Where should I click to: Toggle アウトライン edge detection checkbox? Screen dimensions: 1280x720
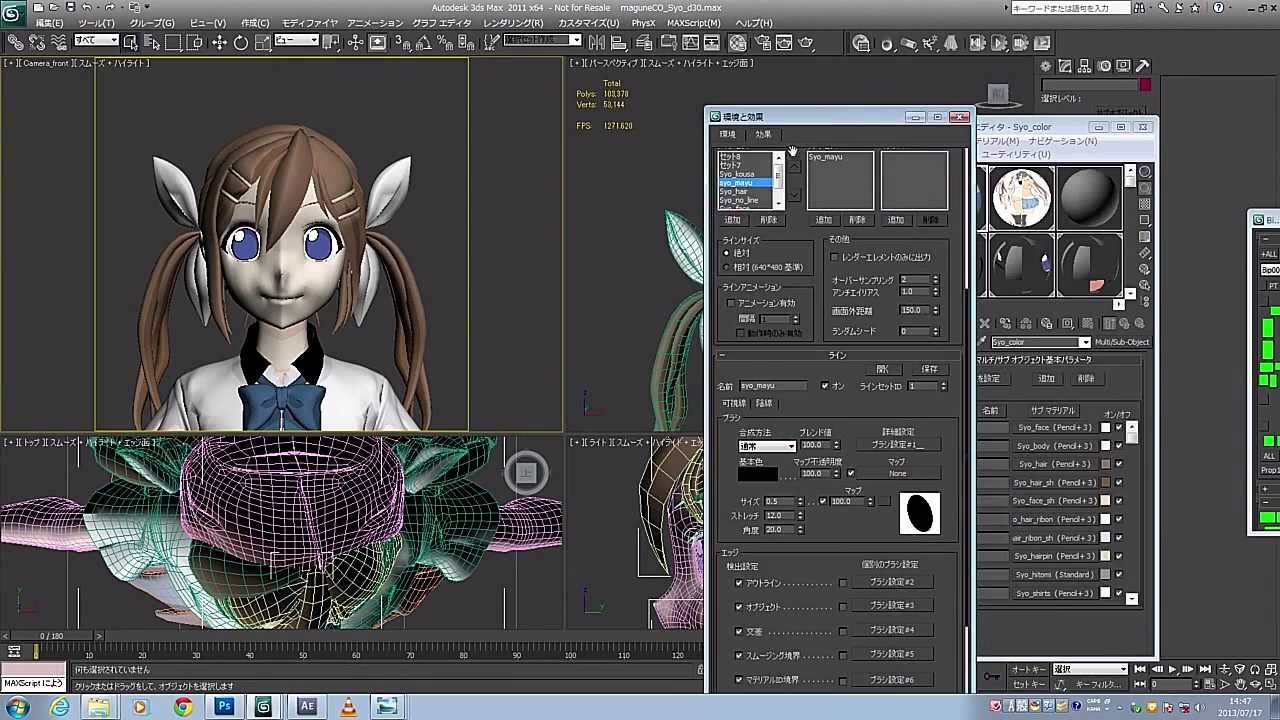coord(739,583)
